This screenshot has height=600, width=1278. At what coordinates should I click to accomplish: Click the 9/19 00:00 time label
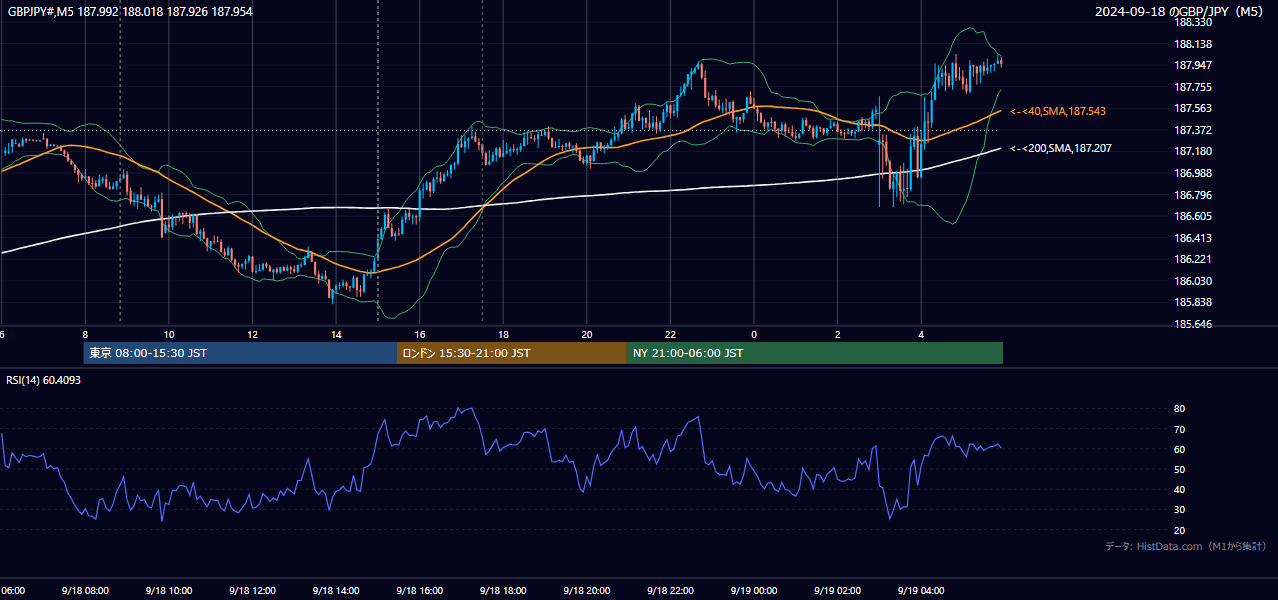[754, 591]
